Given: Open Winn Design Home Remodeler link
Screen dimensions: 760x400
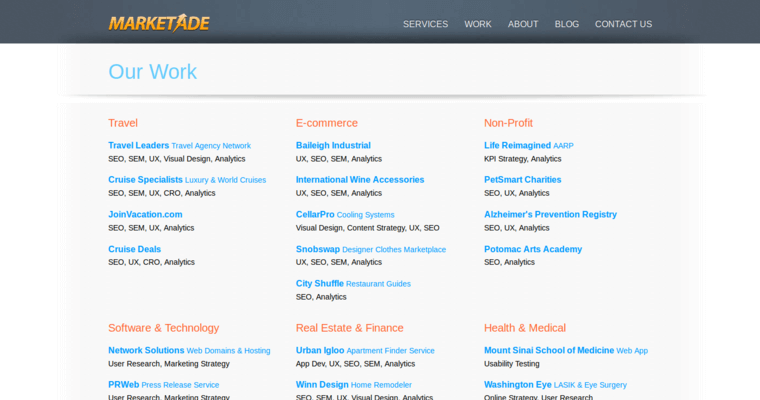Looking at the screenshot, I should [353, 385].
